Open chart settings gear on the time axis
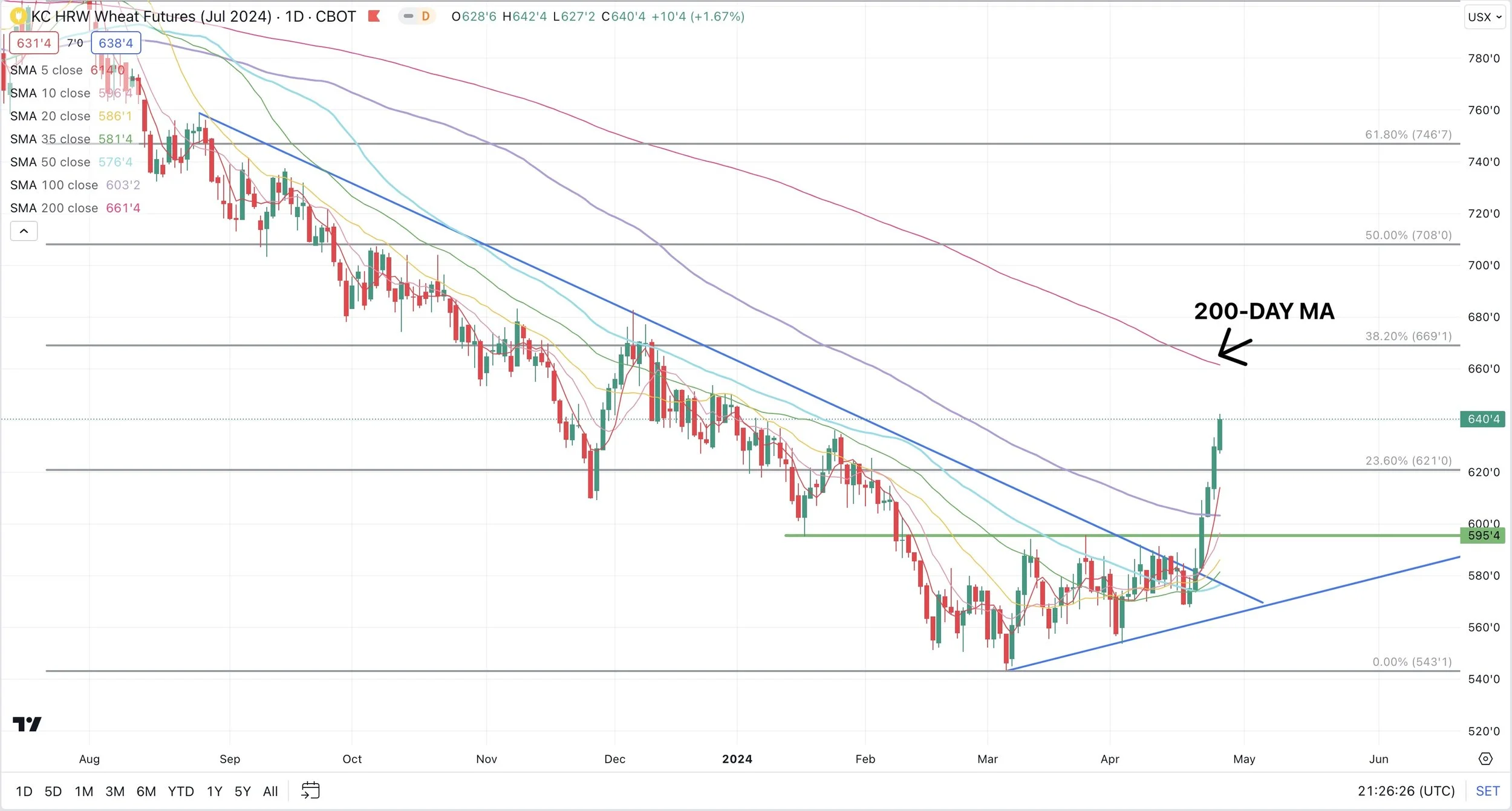The height and width of the screenshot is (811, 1512). coord(1485,758)
